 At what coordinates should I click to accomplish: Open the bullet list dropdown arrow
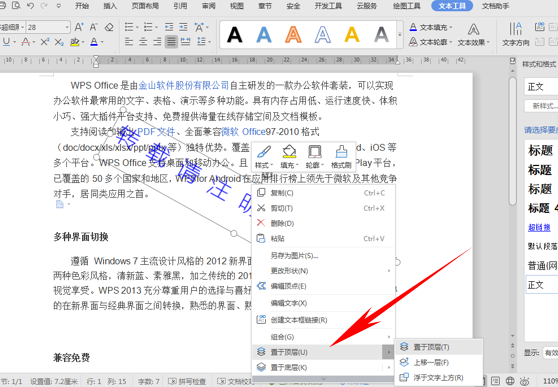coord(137,27)
